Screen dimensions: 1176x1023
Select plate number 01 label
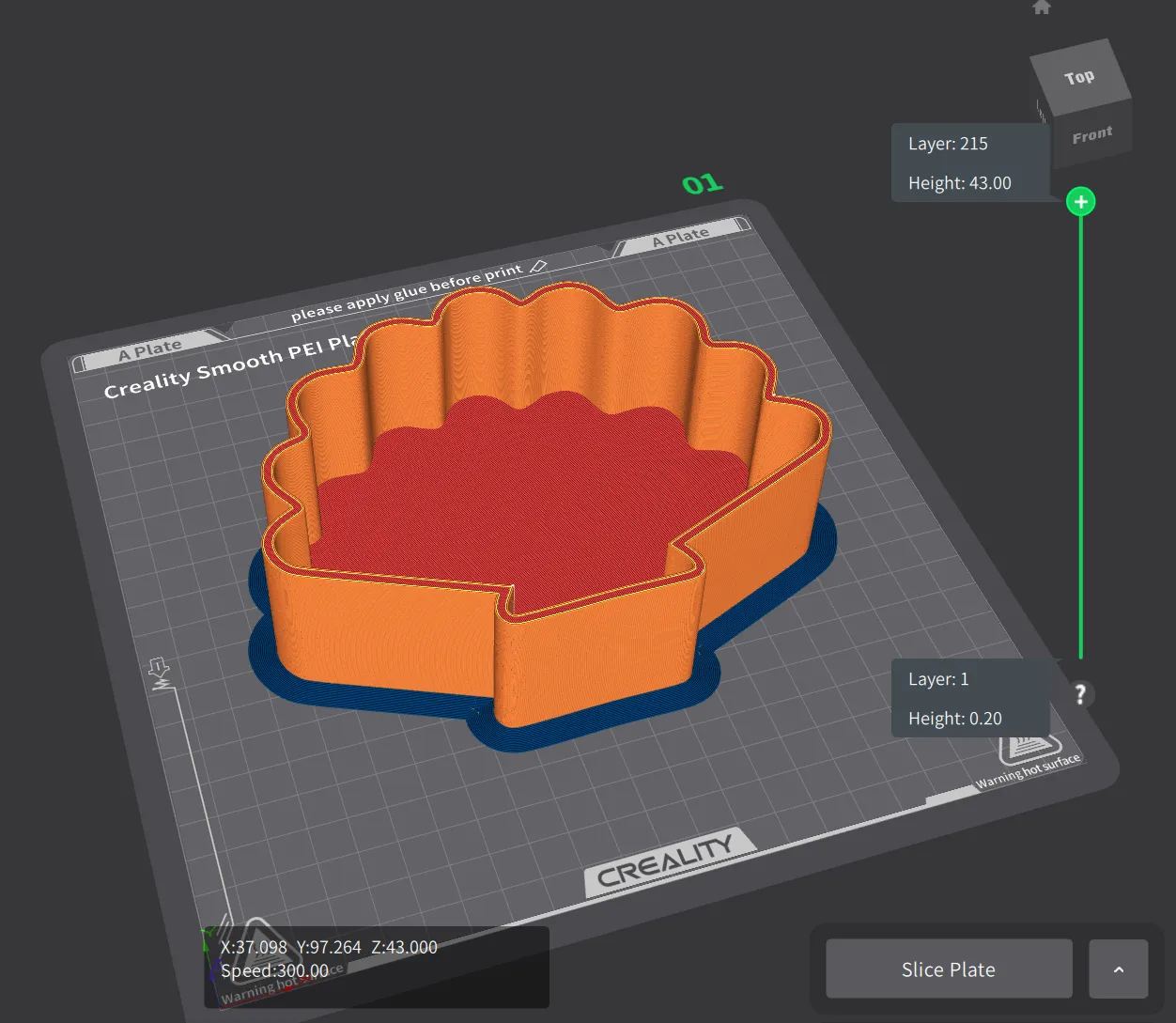tap(702, 184)
